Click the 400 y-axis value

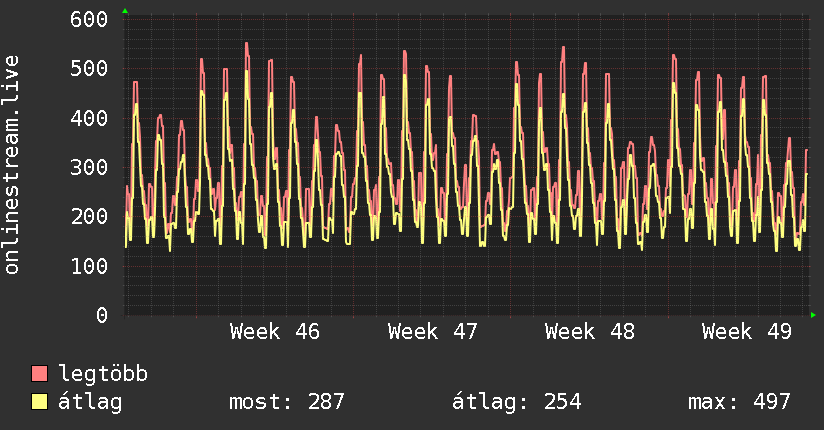(x=89, y=118)
